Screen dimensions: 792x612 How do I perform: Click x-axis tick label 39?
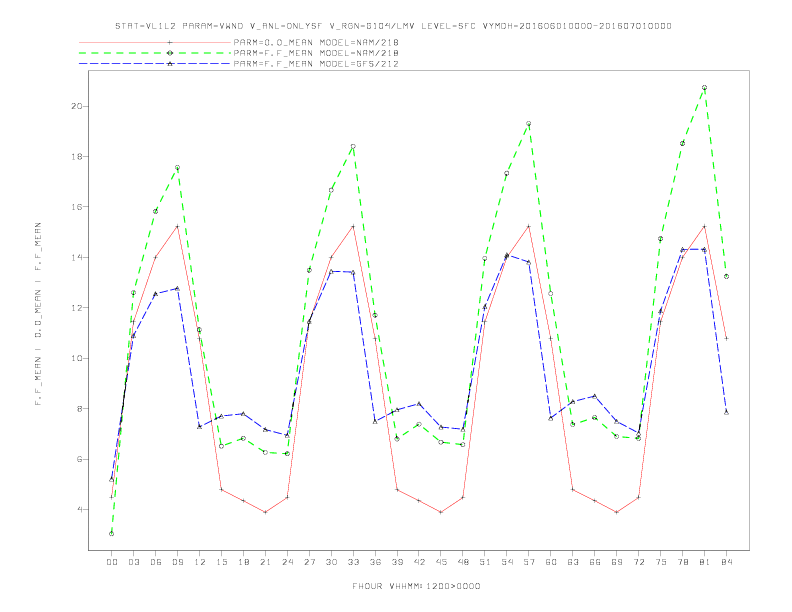397,562
